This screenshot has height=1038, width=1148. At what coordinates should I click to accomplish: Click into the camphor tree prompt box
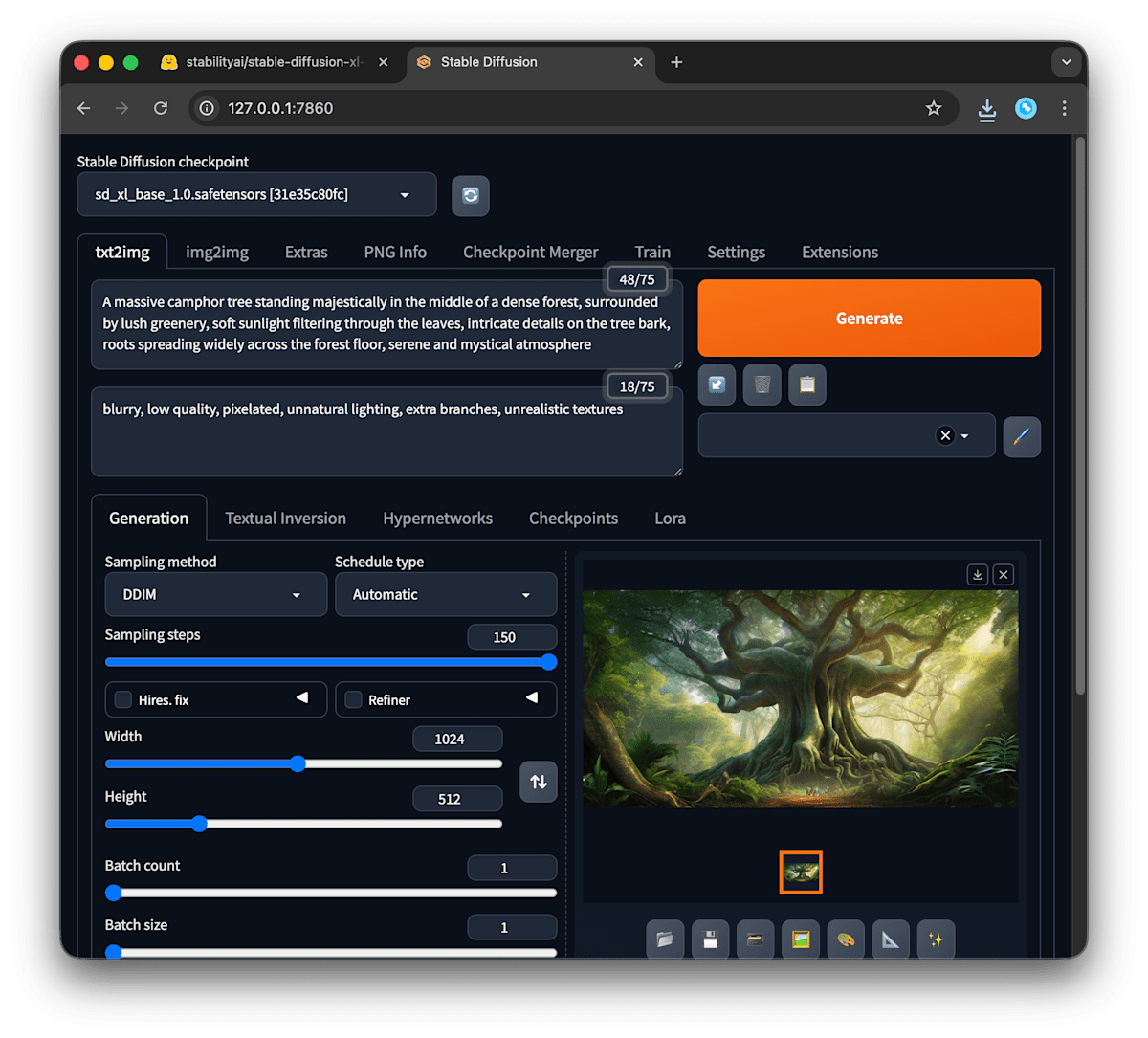tap(386, 324)
